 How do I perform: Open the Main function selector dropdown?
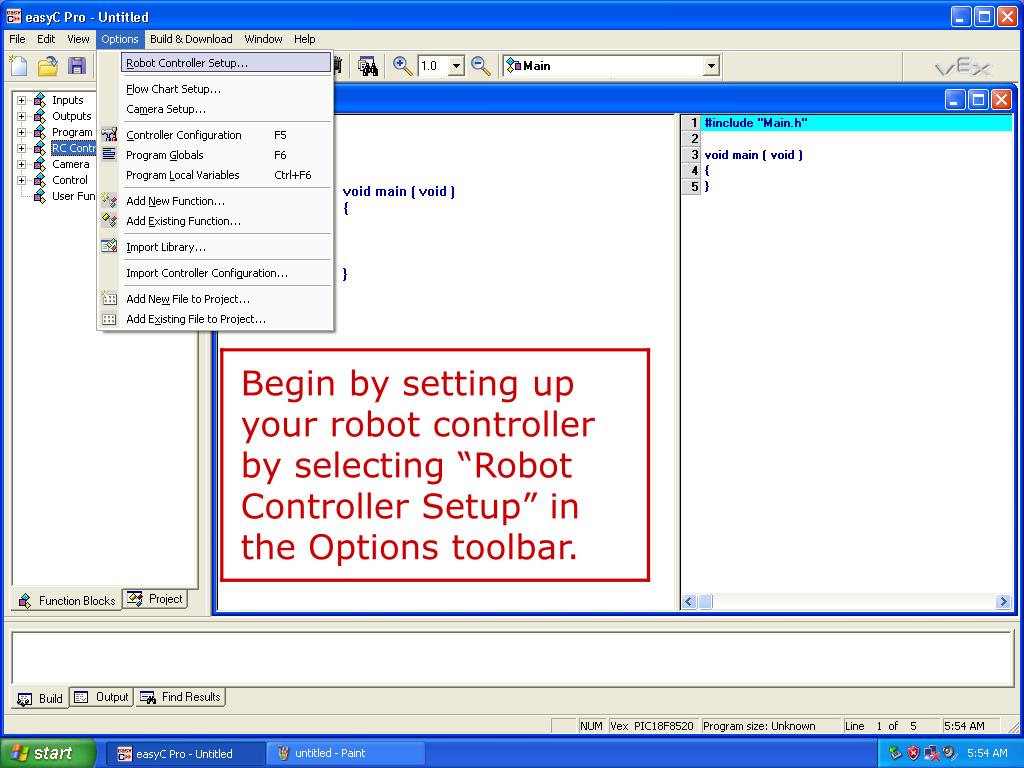click(x=711, y=66)
